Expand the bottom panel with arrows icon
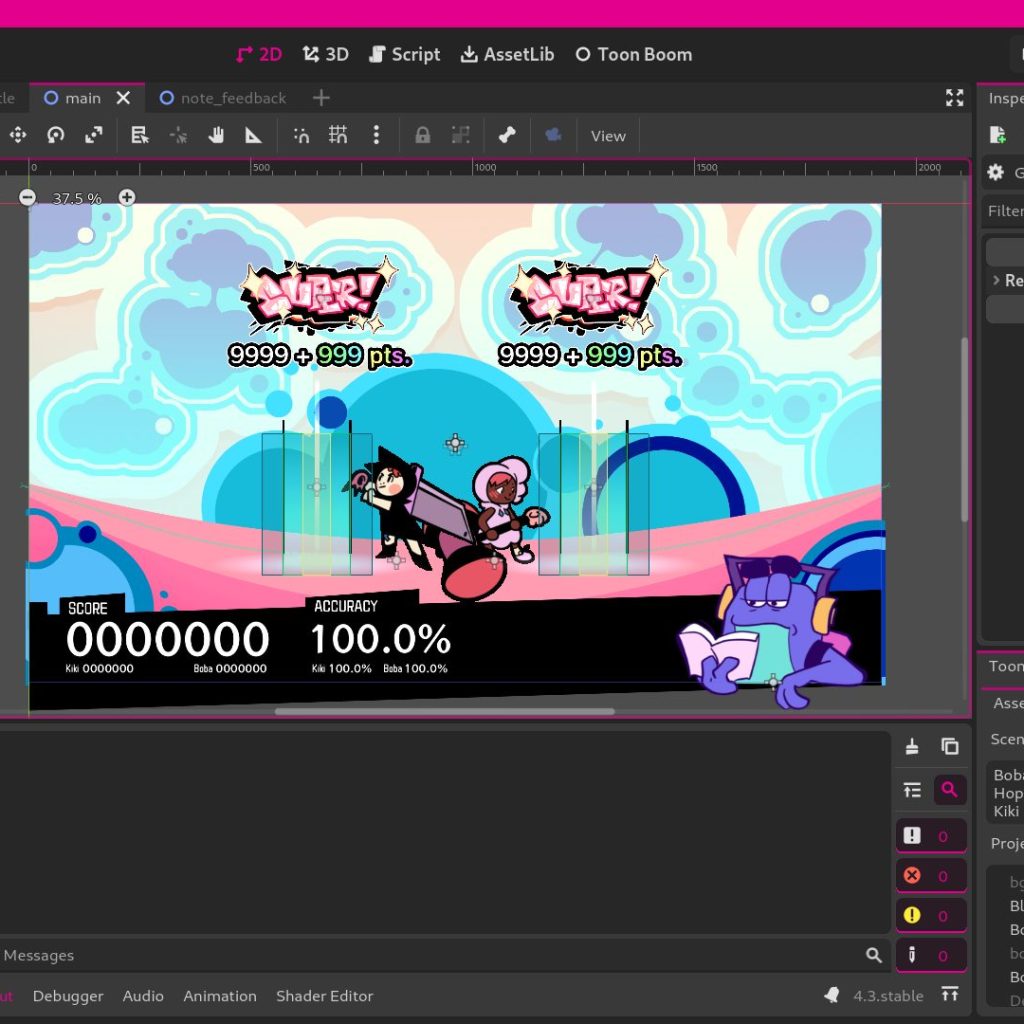 pyautogui.click(x=950, y=994)
